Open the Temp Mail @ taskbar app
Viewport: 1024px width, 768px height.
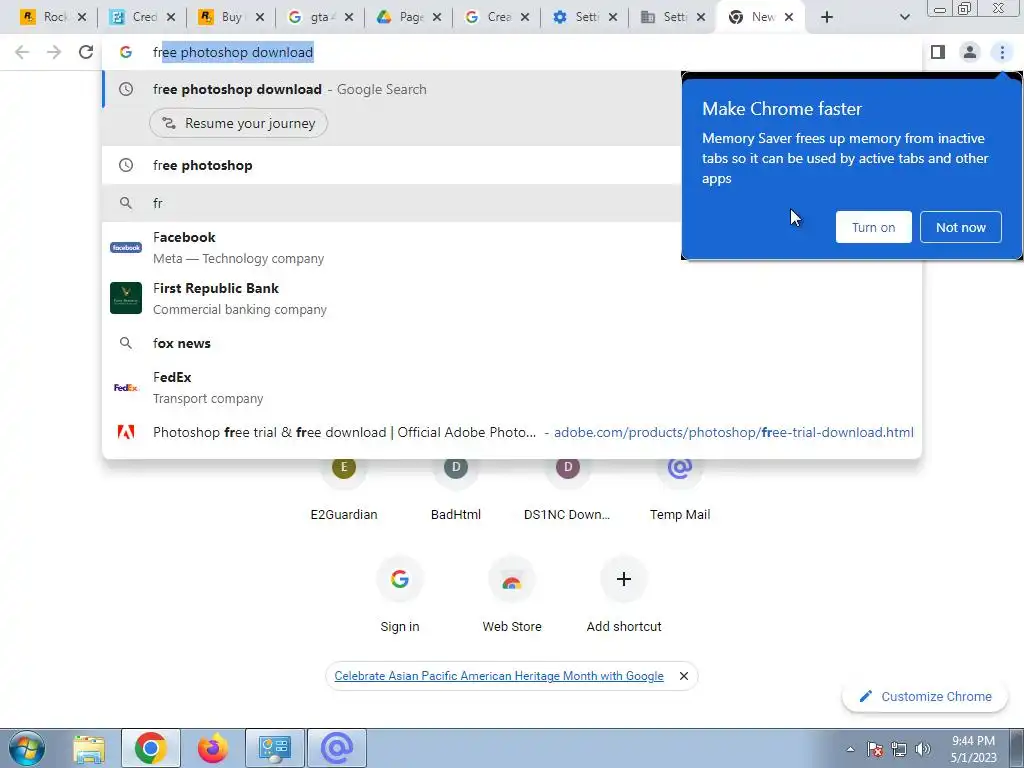click(x=337, y=748)
